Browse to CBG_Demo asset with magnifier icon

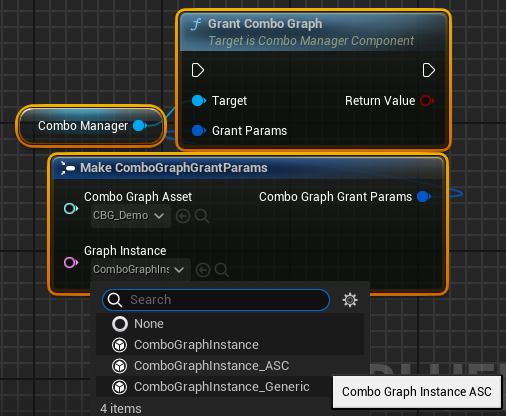tap(202, 216)
